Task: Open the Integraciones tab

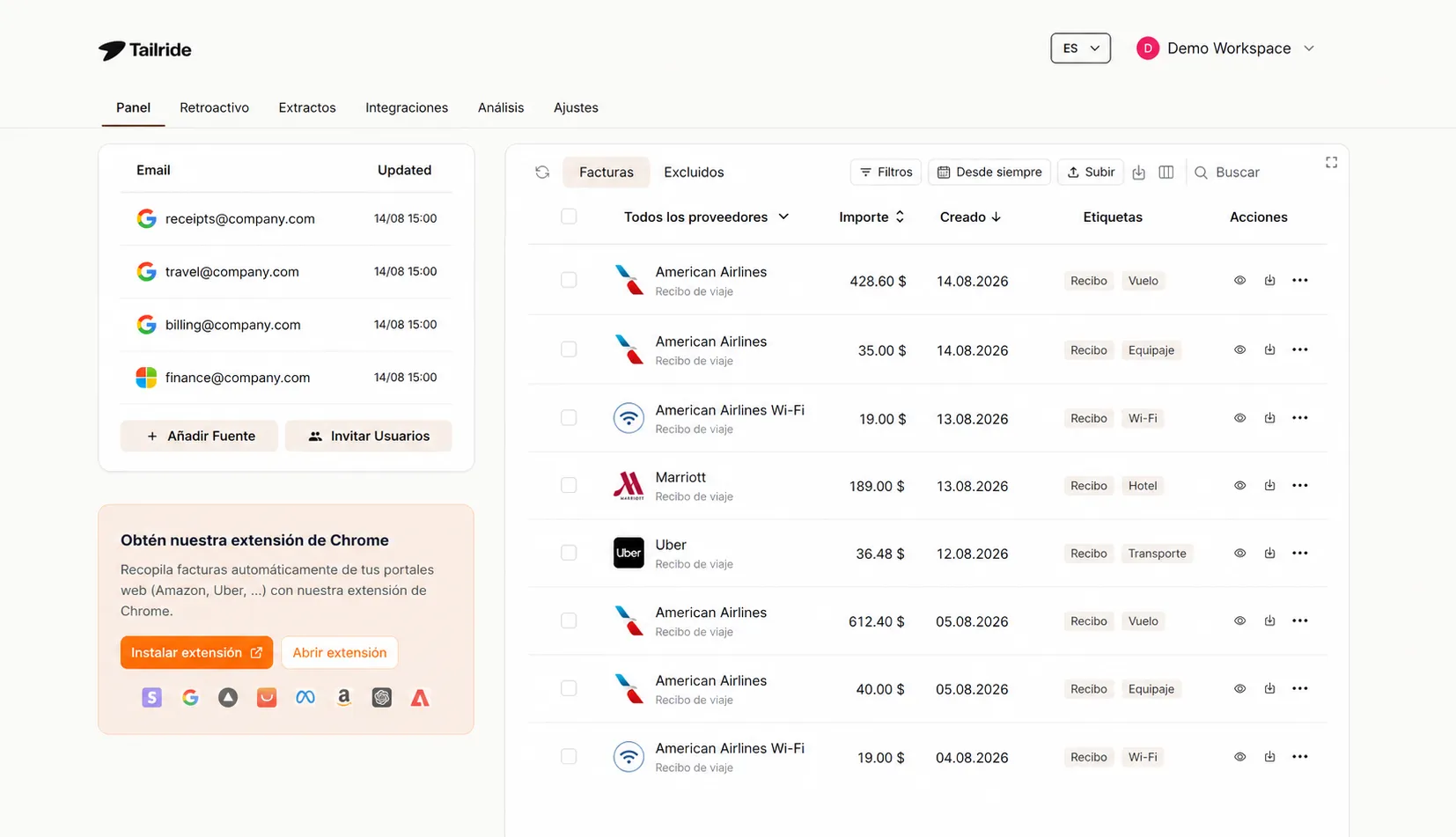Action: [x=407, y=107]
